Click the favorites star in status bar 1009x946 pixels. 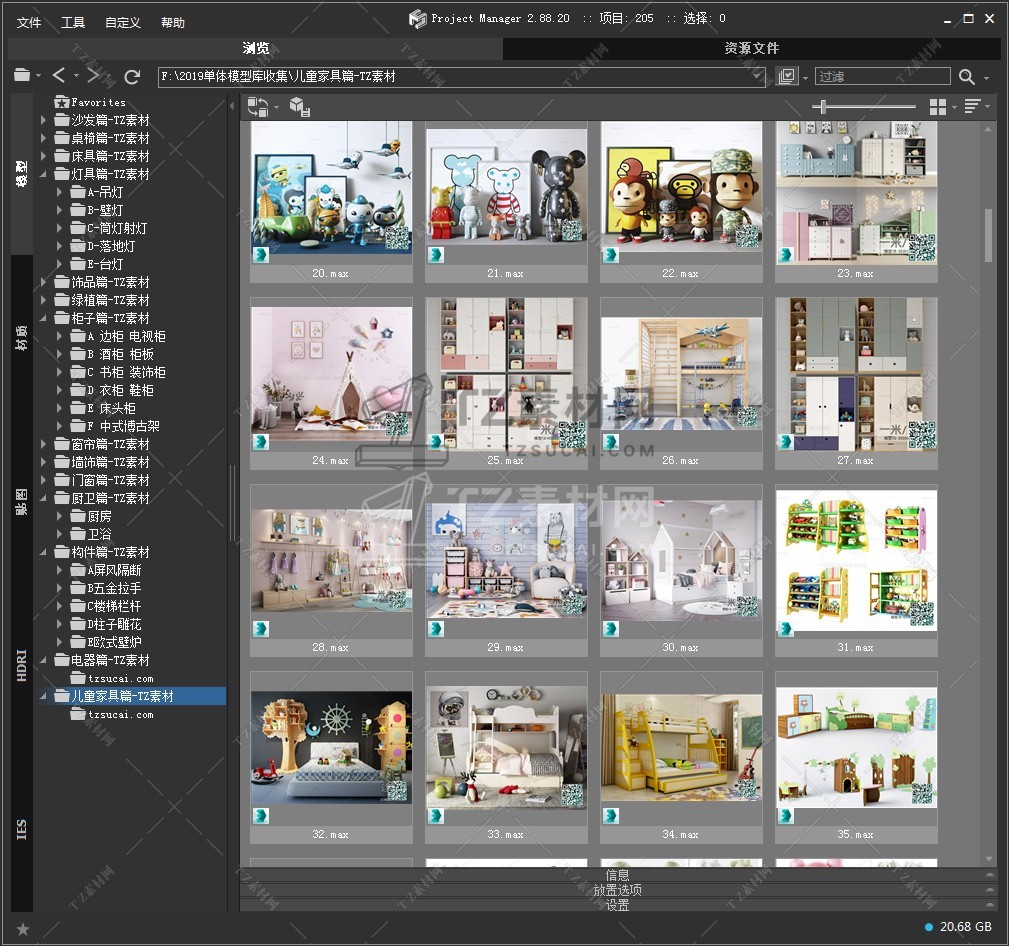tap(23, 929)
